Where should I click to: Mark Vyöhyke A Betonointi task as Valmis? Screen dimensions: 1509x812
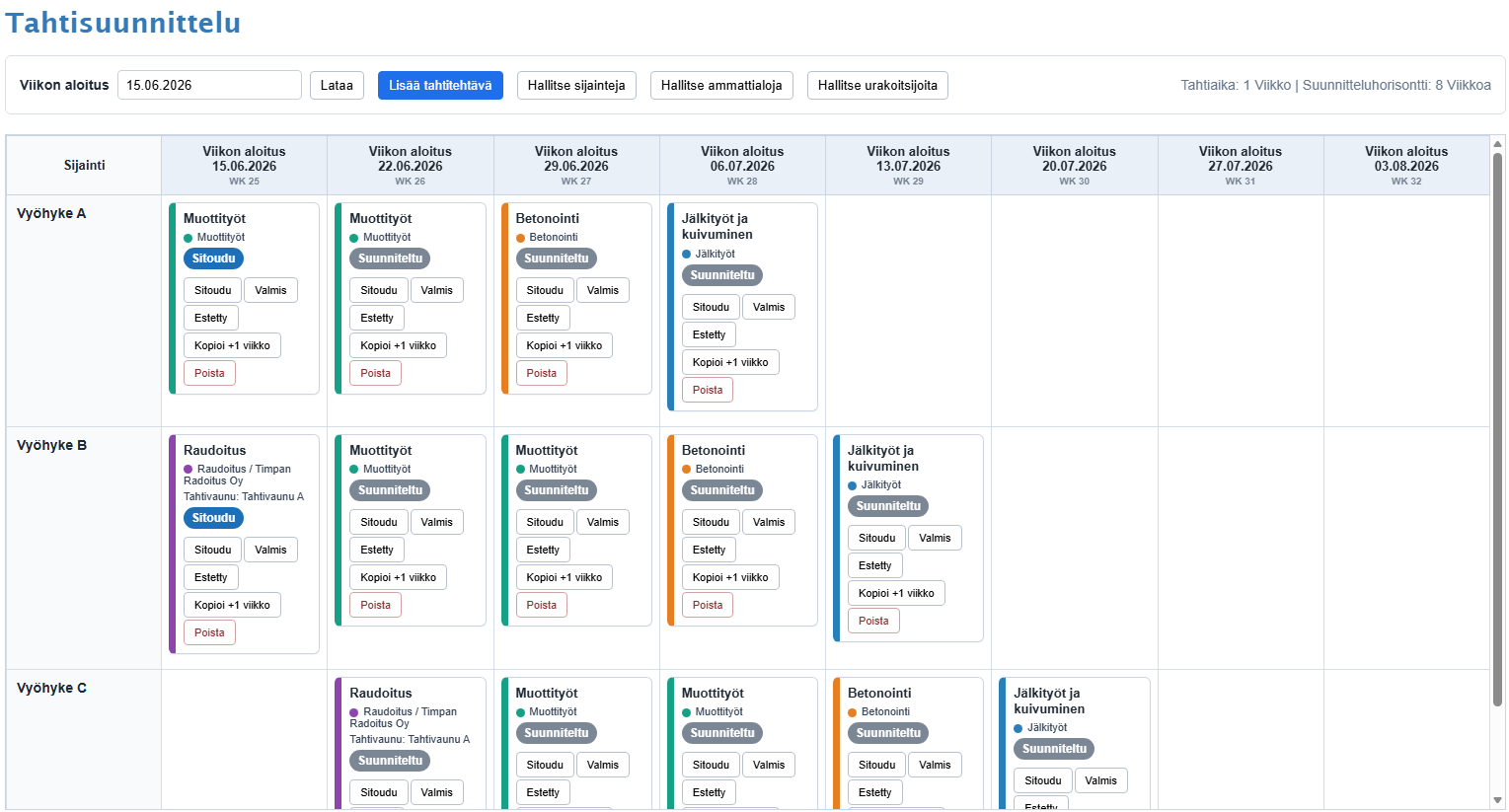click(x=603, y=290)
